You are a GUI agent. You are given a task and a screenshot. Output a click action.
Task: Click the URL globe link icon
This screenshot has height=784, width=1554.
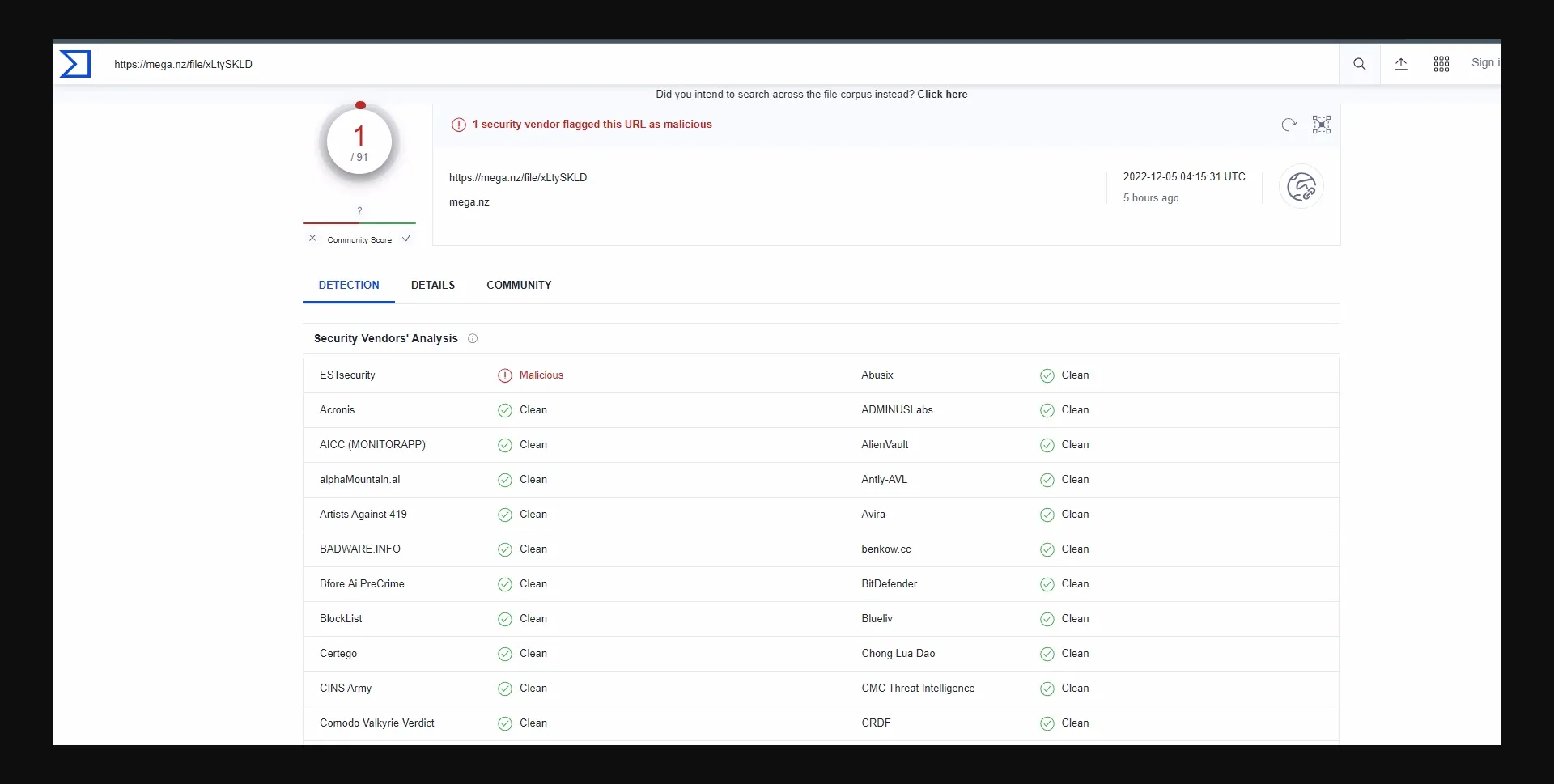pyautogui.click(x=1301, y=187)
